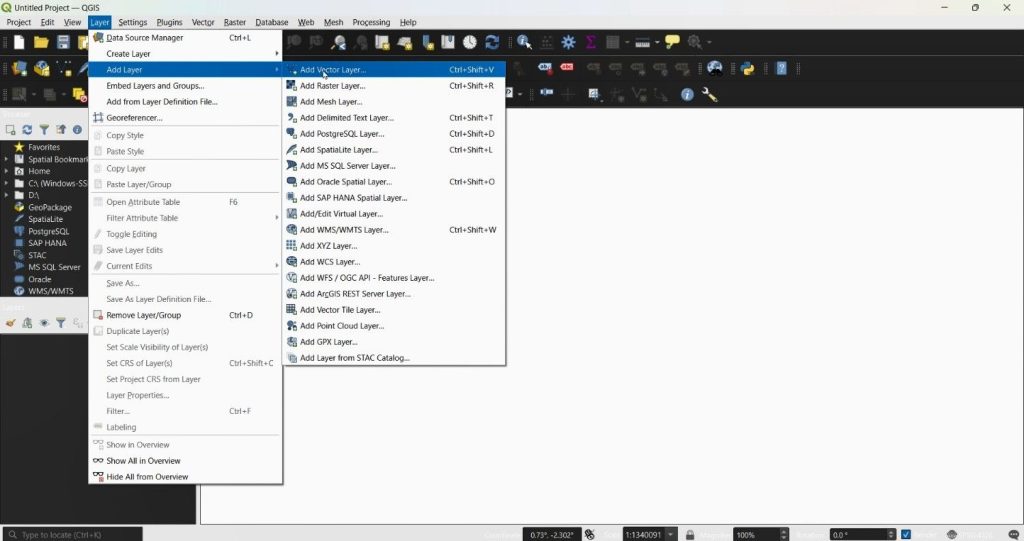
Task: Toggle the scale lock icon in status bar
Action: pyautogui.click(x=690, y=534)
